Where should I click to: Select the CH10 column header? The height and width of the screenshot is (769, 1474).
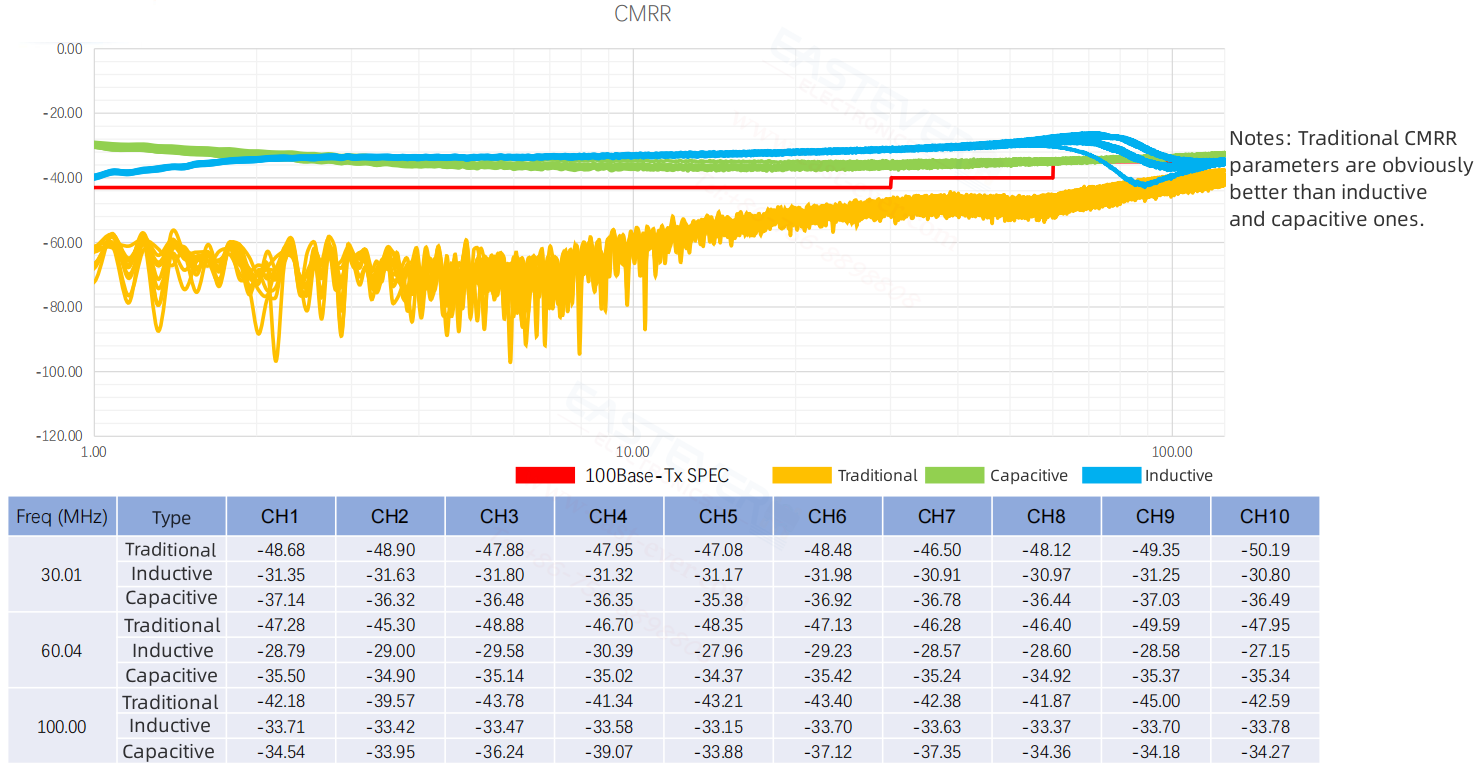tap(1265, 515)
